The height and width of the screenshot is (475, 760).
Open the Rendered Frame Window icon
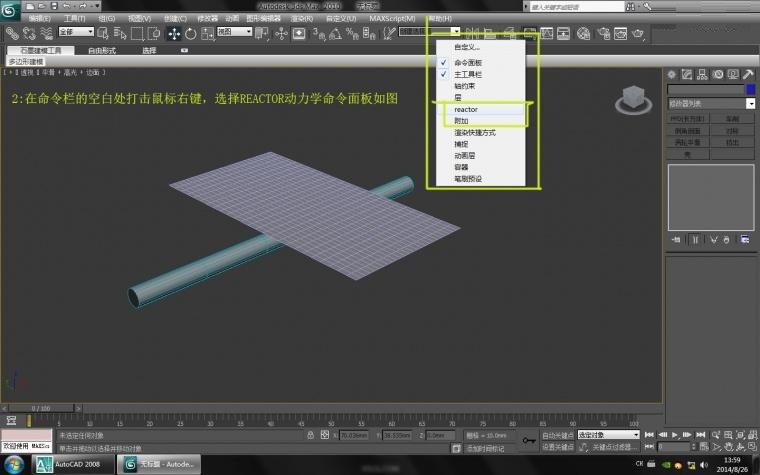click(x=621, y=33)
